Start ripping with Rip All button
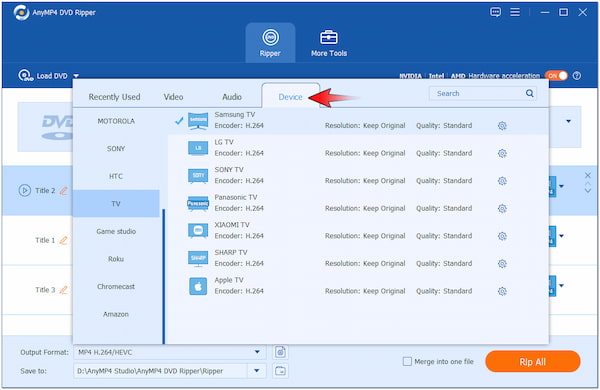Screen dimensions: 600x390 [x=533, y=362]
